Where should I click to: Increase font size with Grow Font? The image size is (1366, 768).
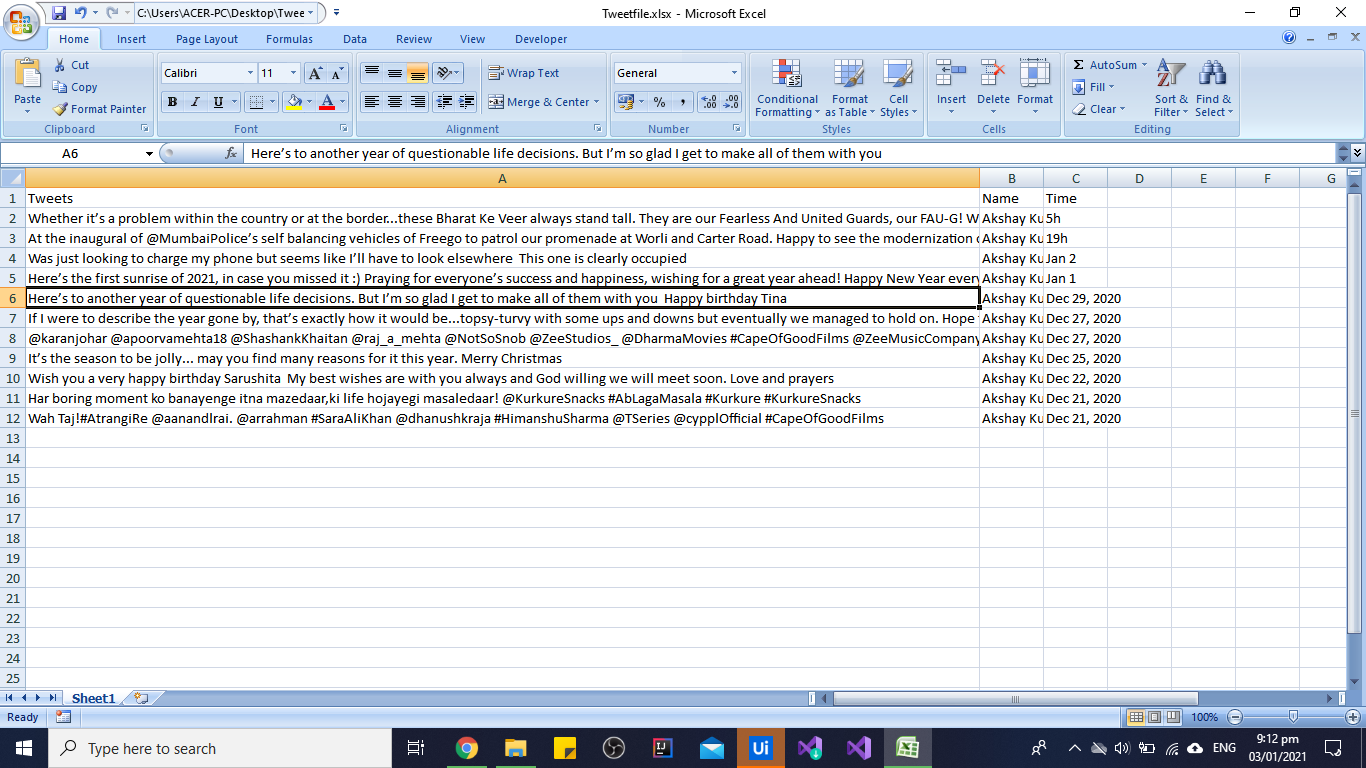coord(315,73)
